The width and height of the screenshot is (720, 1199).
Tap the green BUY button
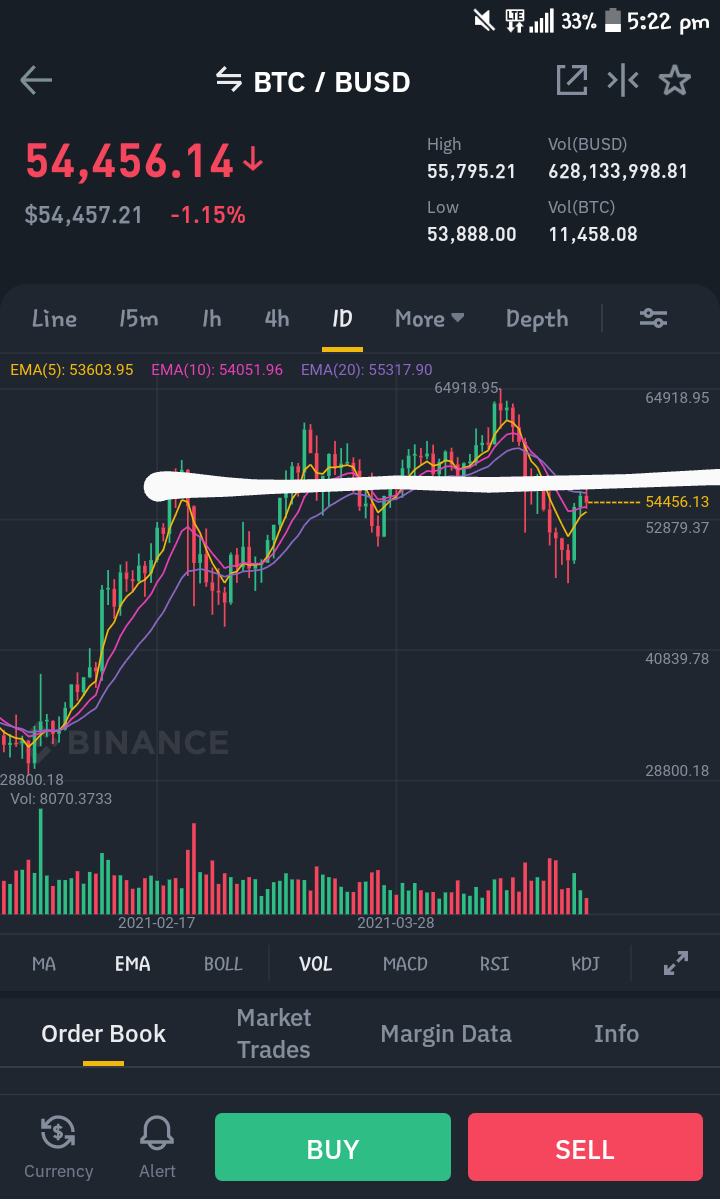click(x=332, y=1147)
